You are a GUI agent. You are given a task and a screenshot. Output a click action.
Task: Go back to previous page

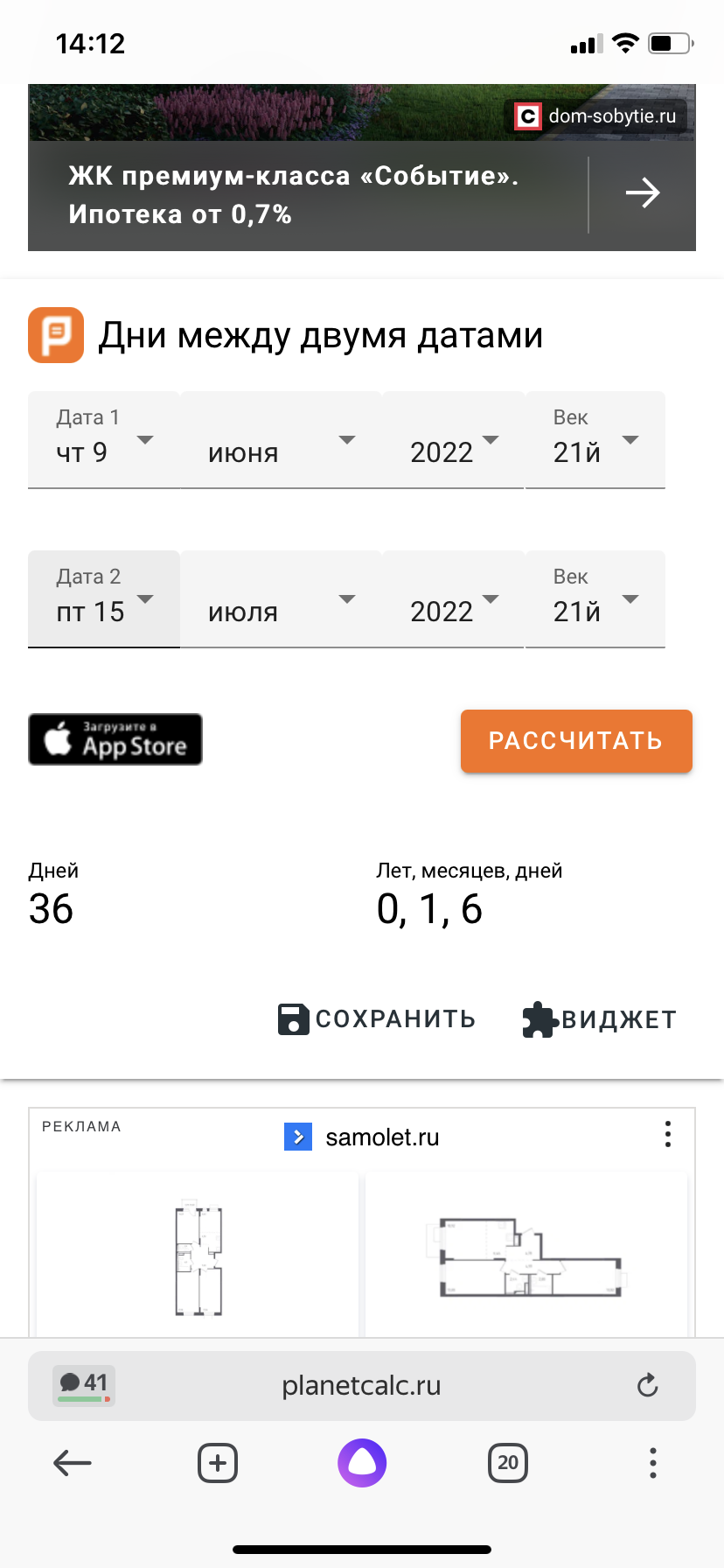point(73,1462)
